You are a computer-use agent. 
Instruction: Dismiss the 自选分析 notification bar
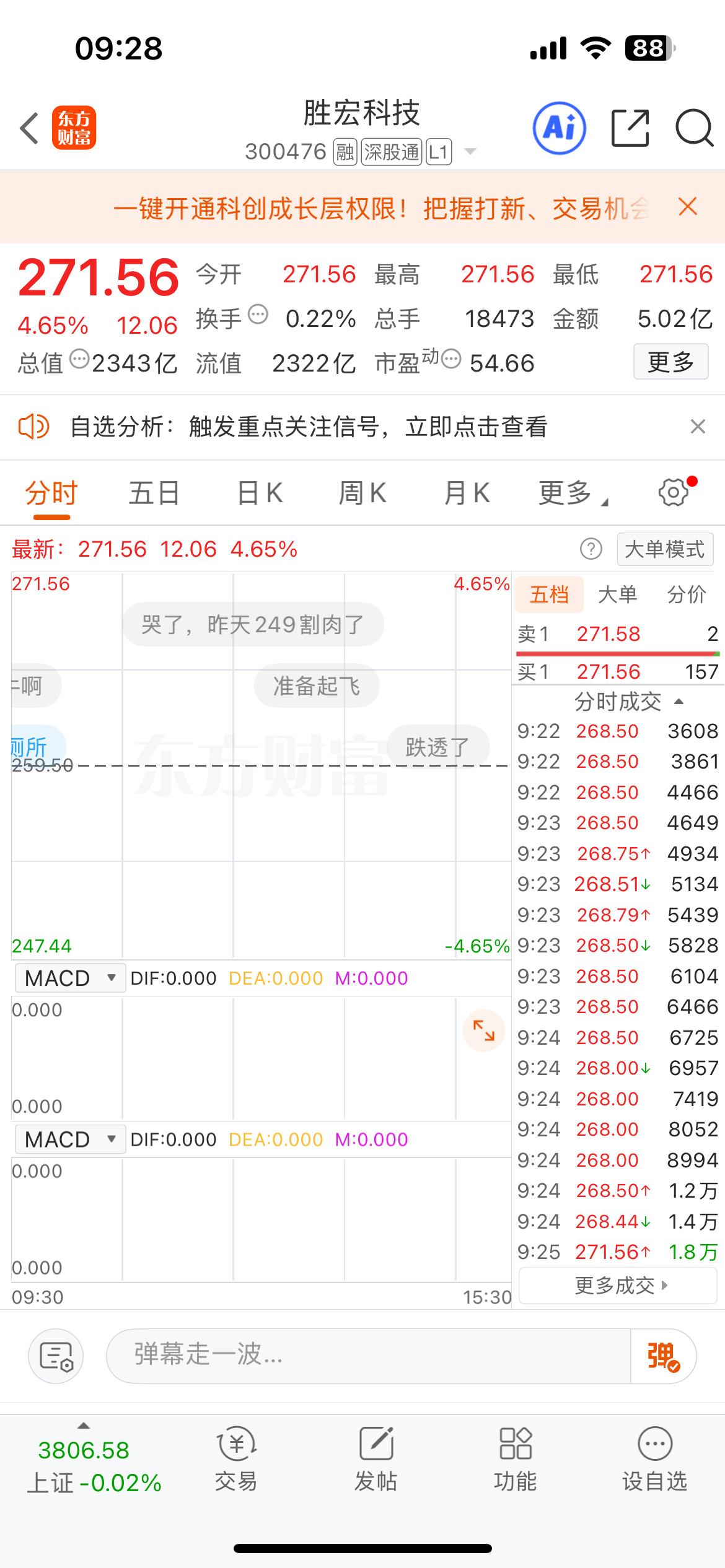698,427
